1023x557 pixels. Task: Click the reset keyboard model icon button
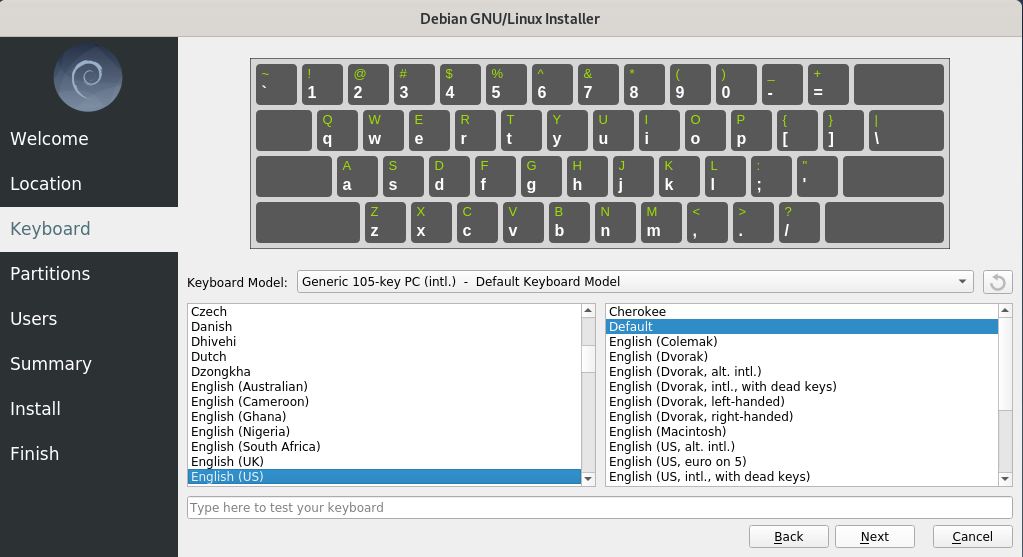pos(998,282)
